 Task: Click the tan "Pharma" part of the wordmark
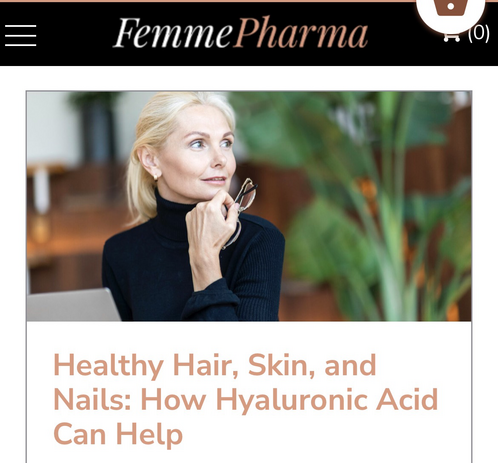[301, 33]
